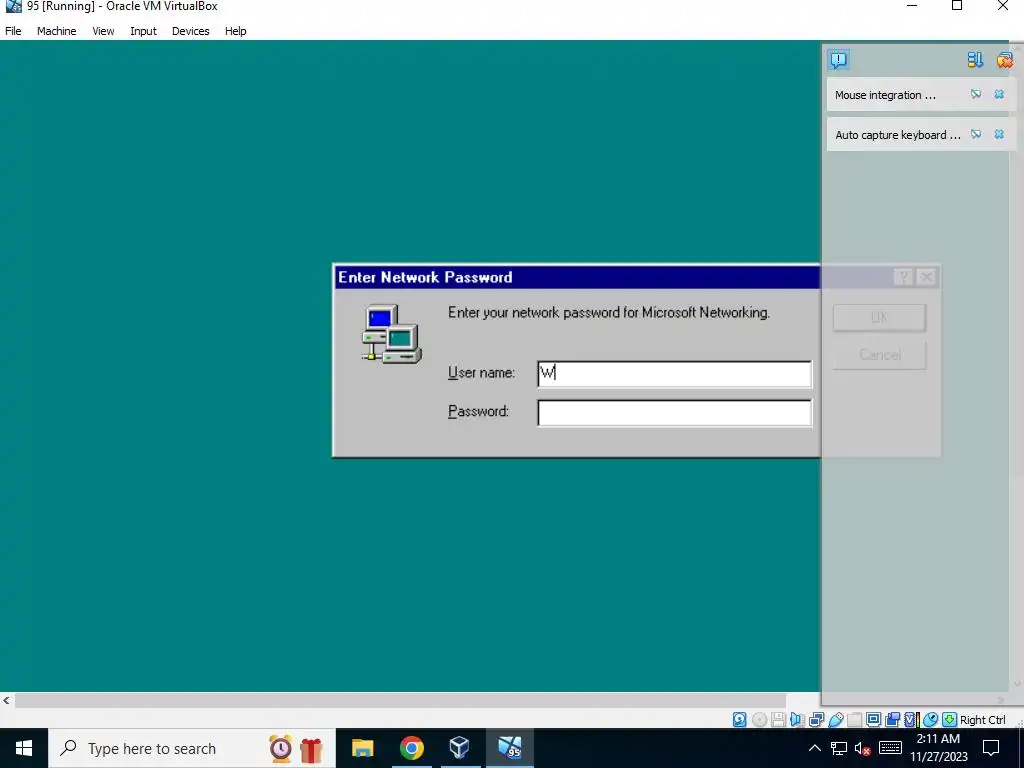
Task: Click the User name text field
Action: pyautogui.click(x=675, y=374)
